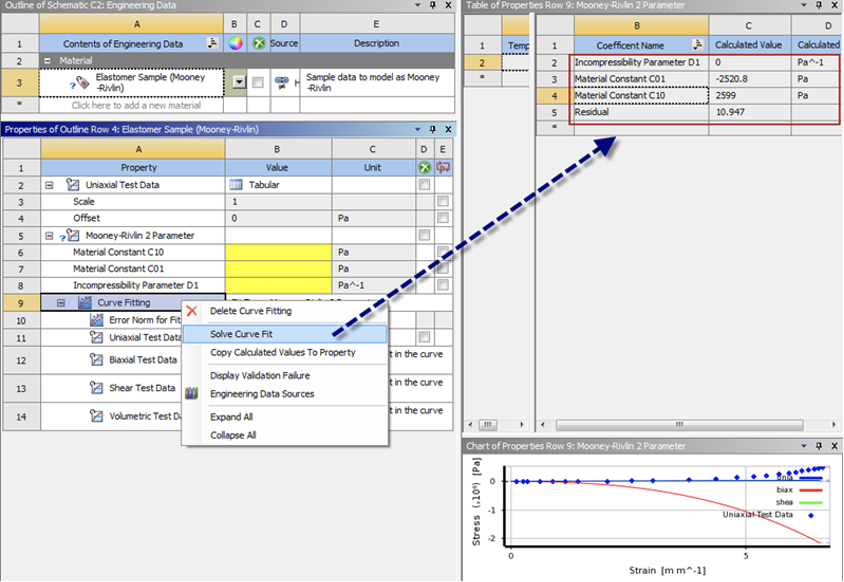Click the Biaxial Test Data icon in row 12

(x=96, y=360)
